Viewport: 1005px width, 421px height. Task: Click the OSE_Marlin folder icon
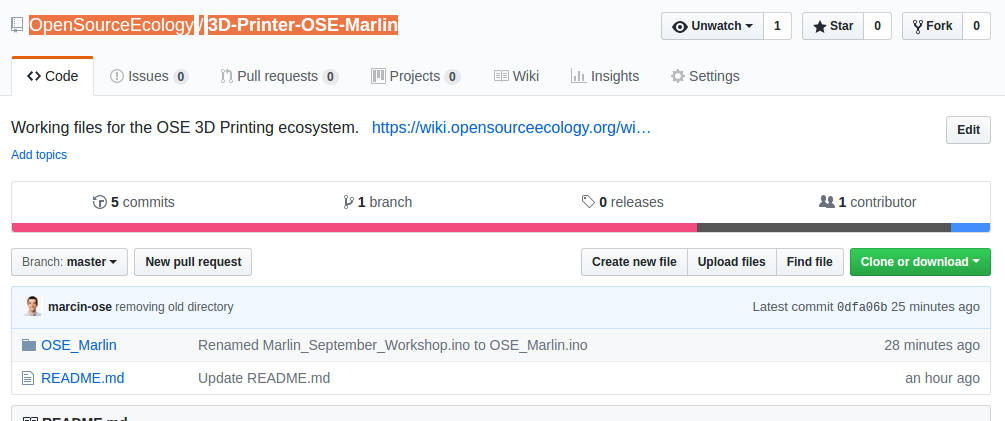[29, 345]
